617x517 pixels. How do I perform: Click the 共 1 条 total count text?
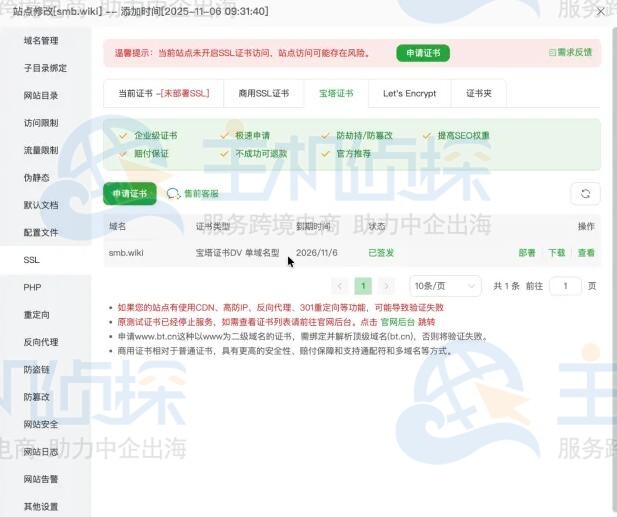506,286
